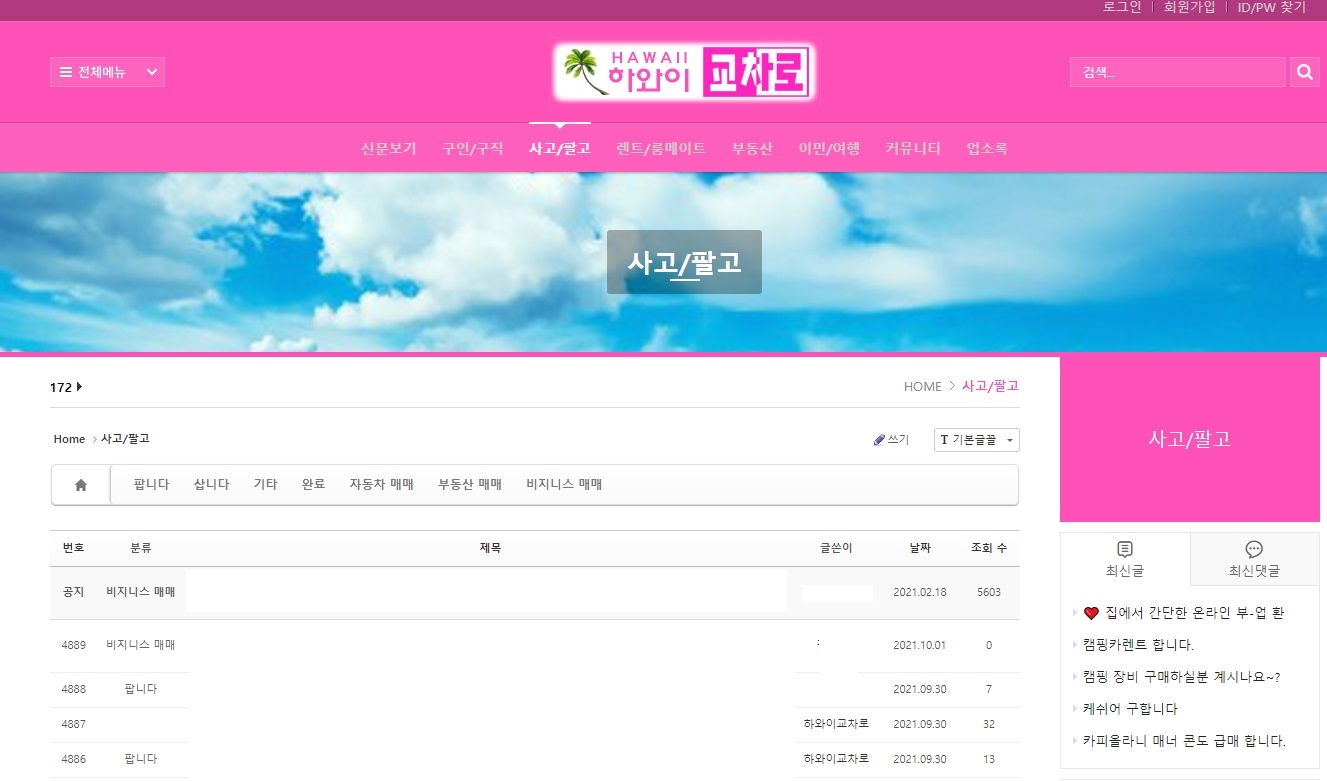Click the 조회 수 column header

coord(989,548)
